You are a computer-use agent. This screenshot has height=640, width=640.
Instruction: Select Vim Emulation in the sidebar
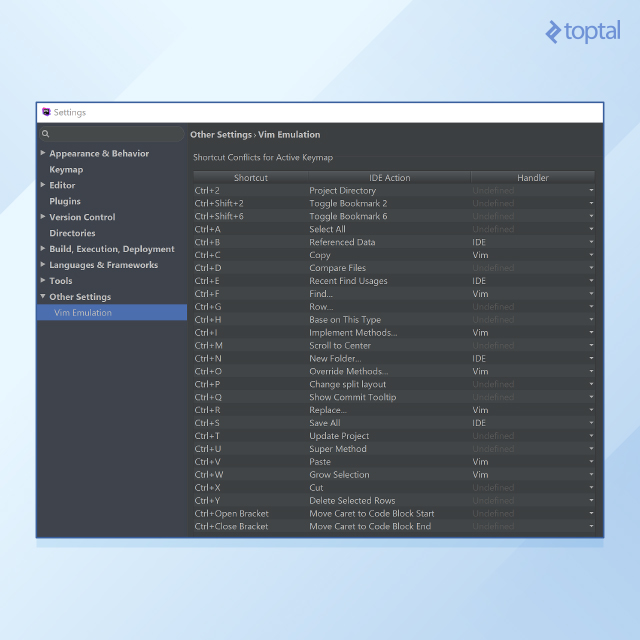click(x=112, y=313)
